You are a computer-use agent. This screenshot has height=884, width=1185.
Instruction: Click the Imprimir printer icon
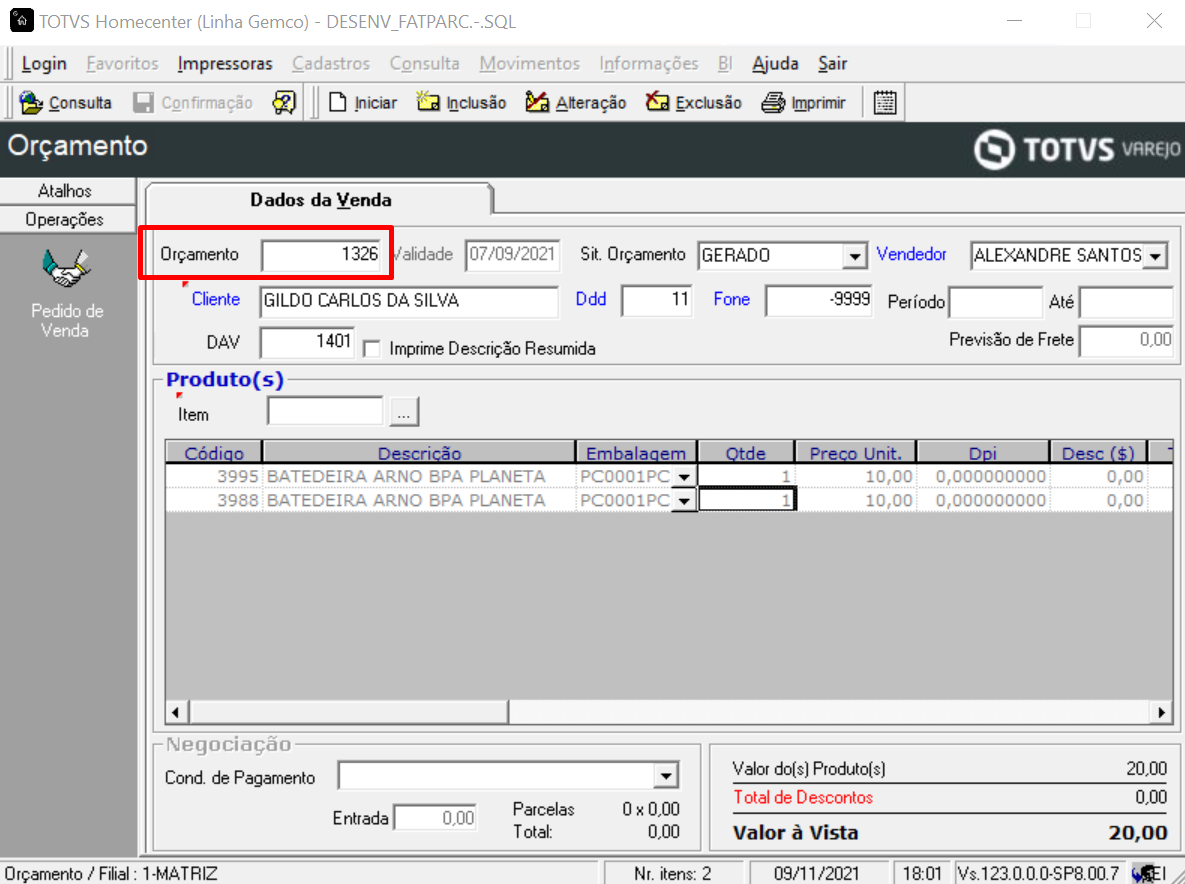[x=773, y=103]
